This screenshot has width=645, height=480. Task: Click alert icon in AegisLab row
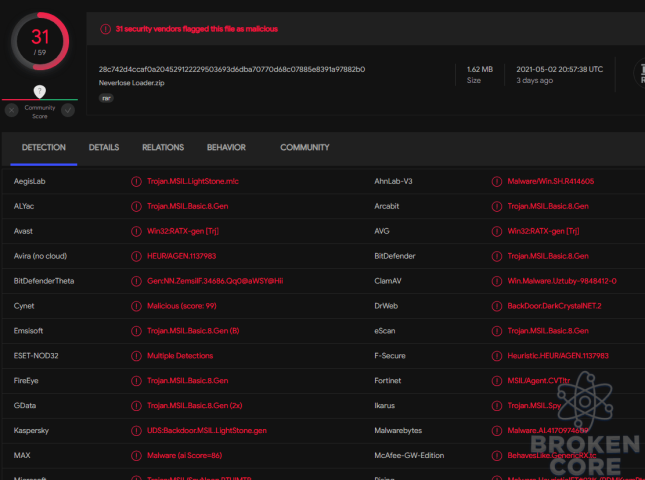pos(136,181)
